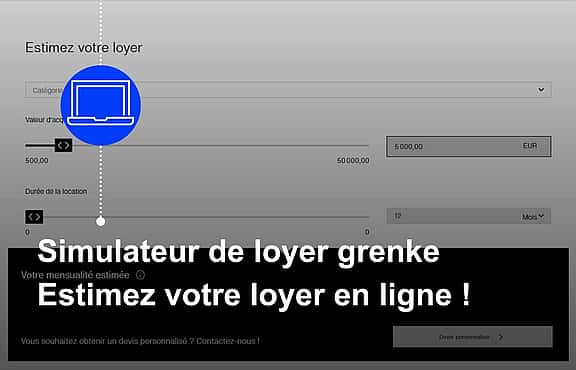Click the blue laptop circle icon
Image resolution: width=576 pixels, height=370 pixels.
pos(101,105)
